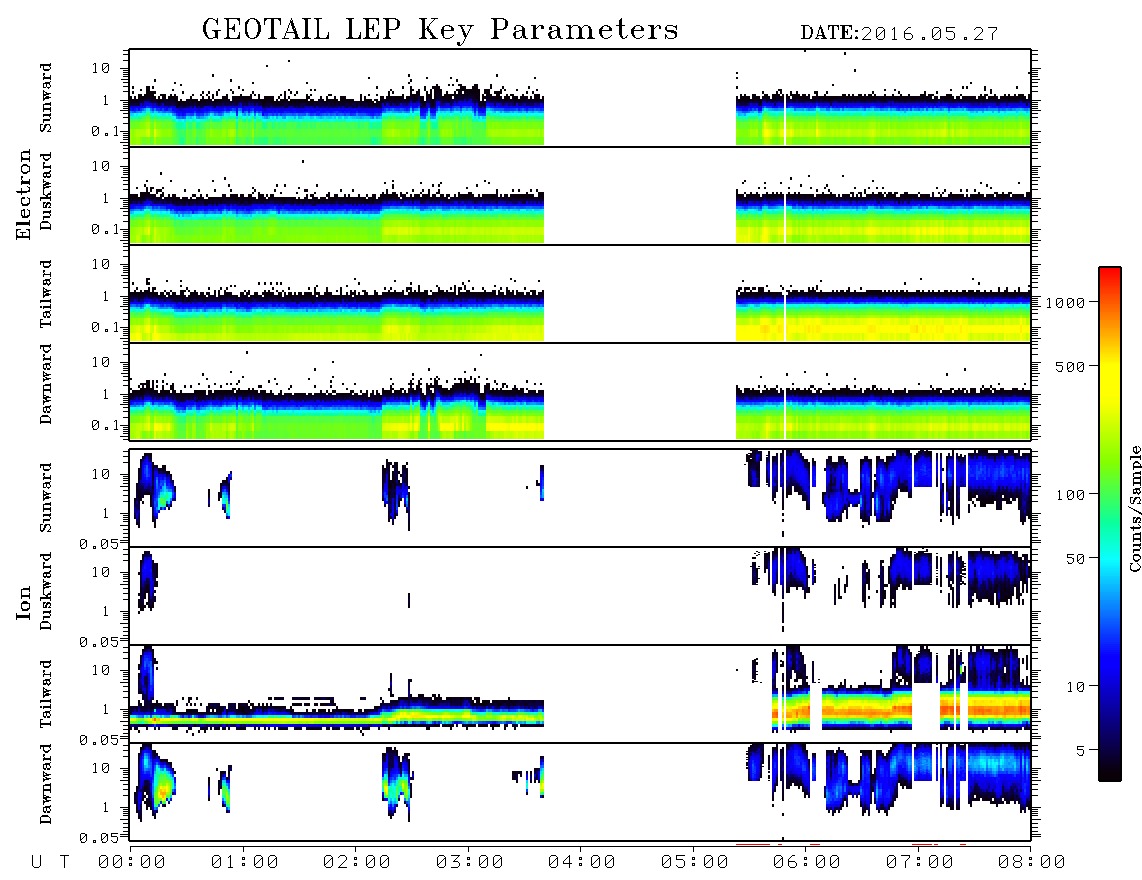
Task: Click the 1000 colorbar tick value
Action: [1066, 303]
